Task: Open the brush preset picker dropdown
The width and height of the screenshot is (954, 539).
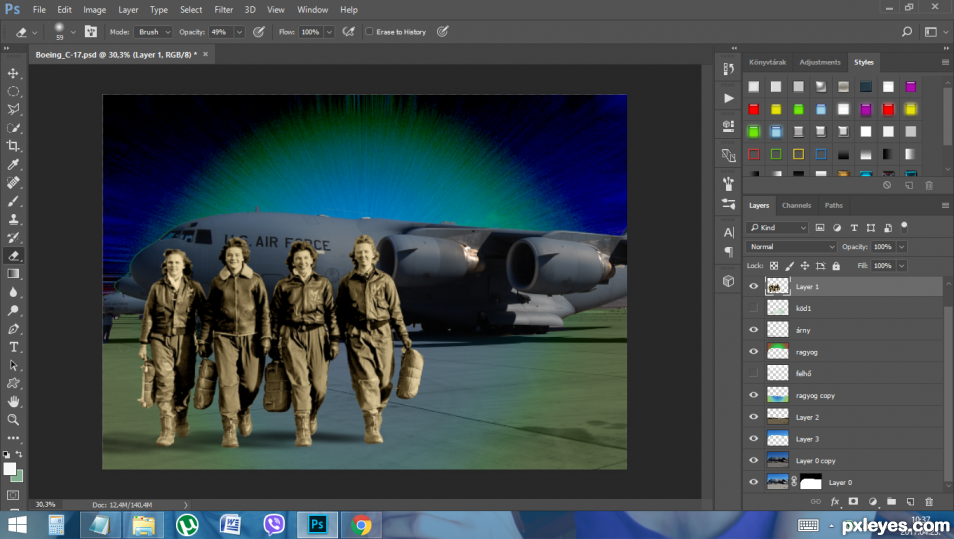Action: (73, 32)
